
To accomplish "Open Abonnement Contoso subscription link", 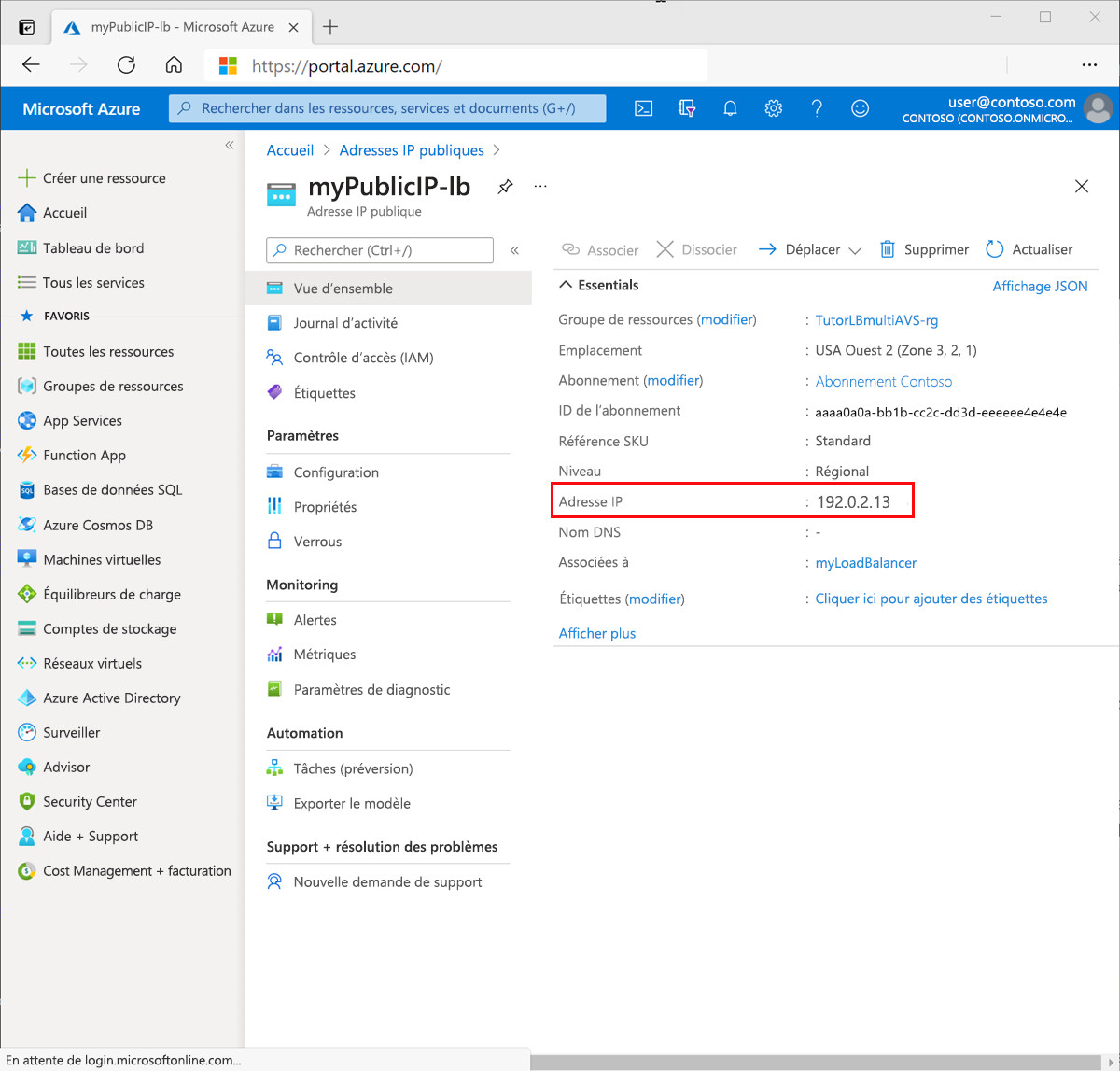I will (x=884, y=381).
